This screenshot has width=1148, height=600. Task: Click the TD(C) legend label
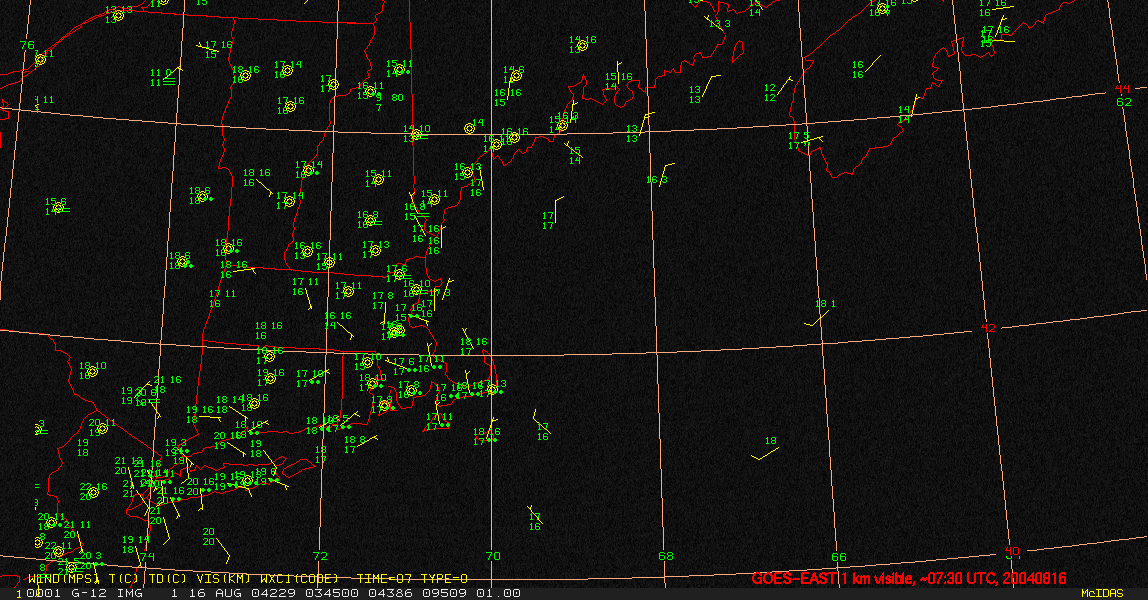tap(166, 579)
